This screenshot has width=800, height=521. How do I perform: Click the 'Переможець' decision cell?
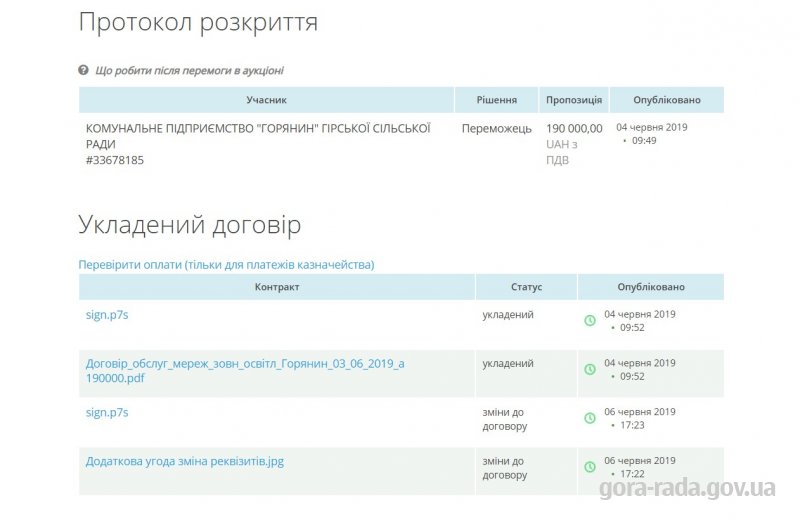tap(496, 129)
